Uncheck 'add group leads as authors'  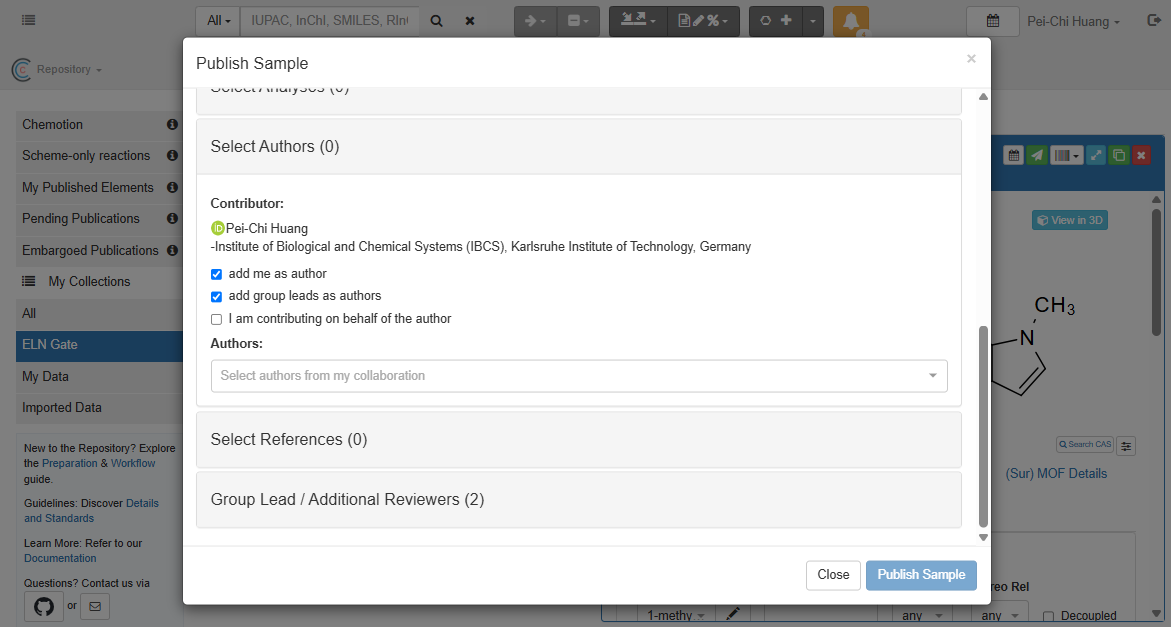[217, 297]
